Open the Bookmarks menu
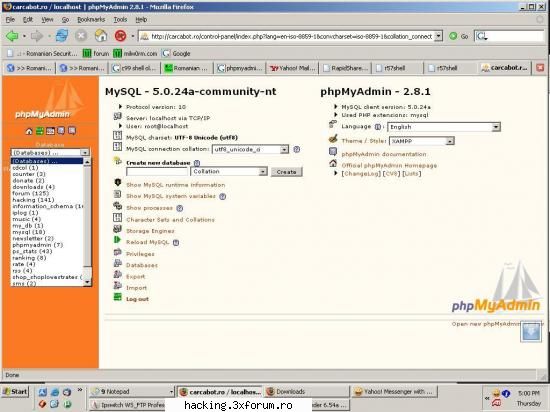 91,20
